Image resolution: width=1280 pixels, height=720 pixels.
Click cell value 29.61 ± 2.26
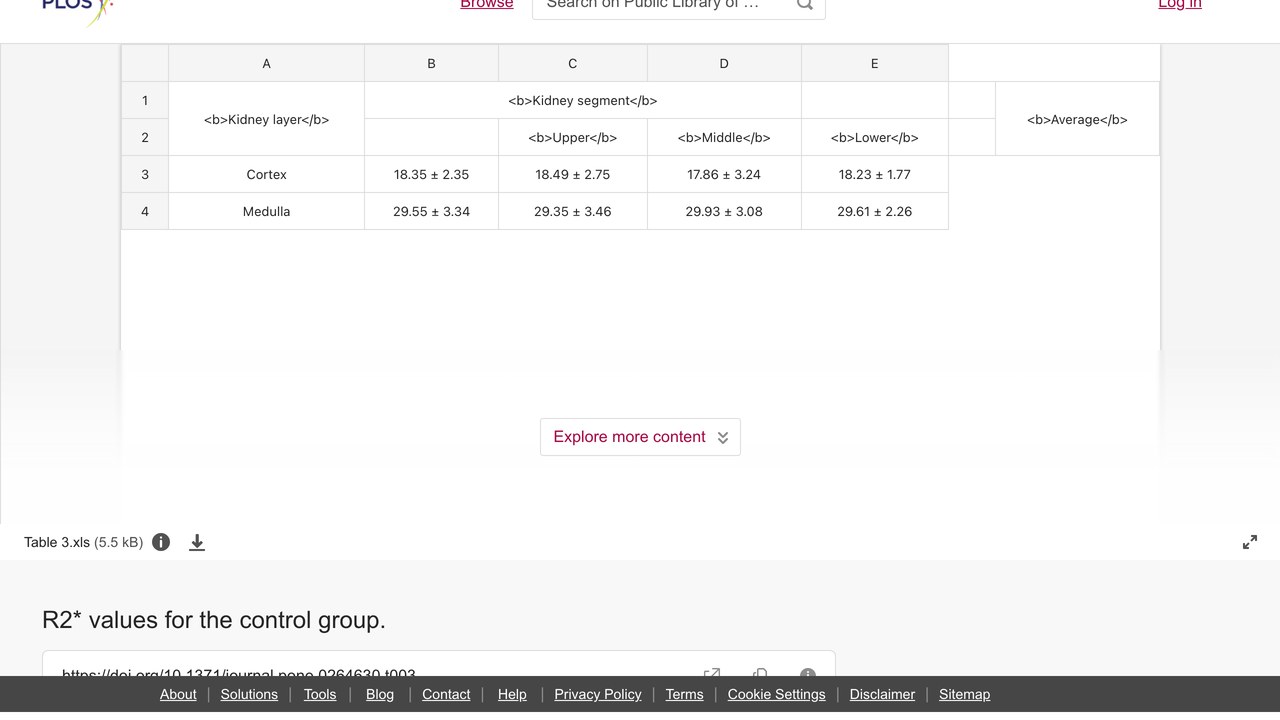875,211
